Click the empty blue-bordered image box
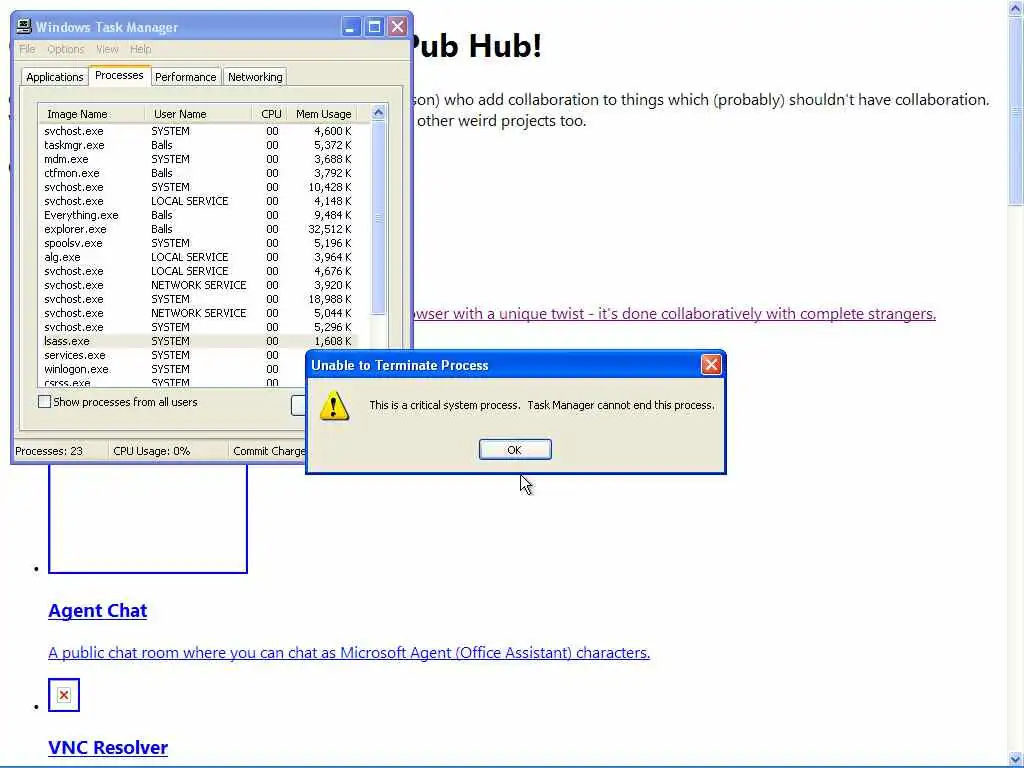The height and width of the screenshot is (768, 1024). tap(148, 519)
